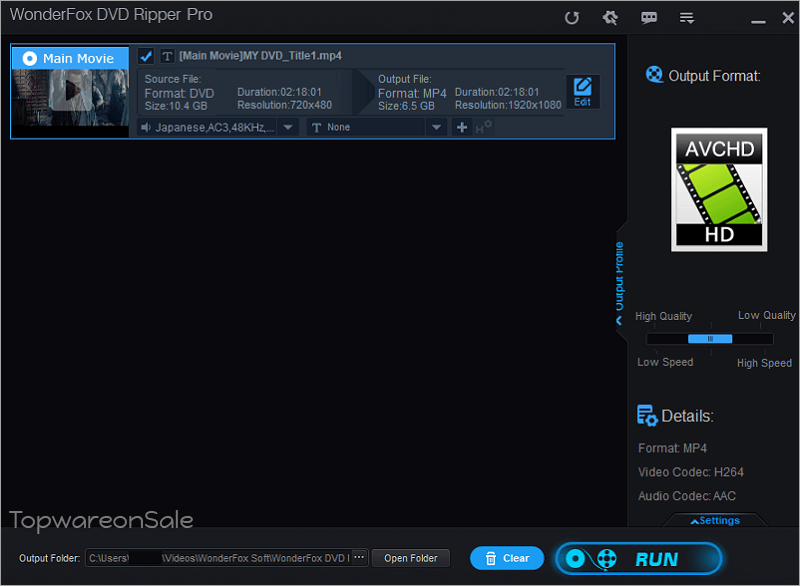This screenshot has height=586, width=800.
Task: Click the output folder path field
Action: pos(218,558)
